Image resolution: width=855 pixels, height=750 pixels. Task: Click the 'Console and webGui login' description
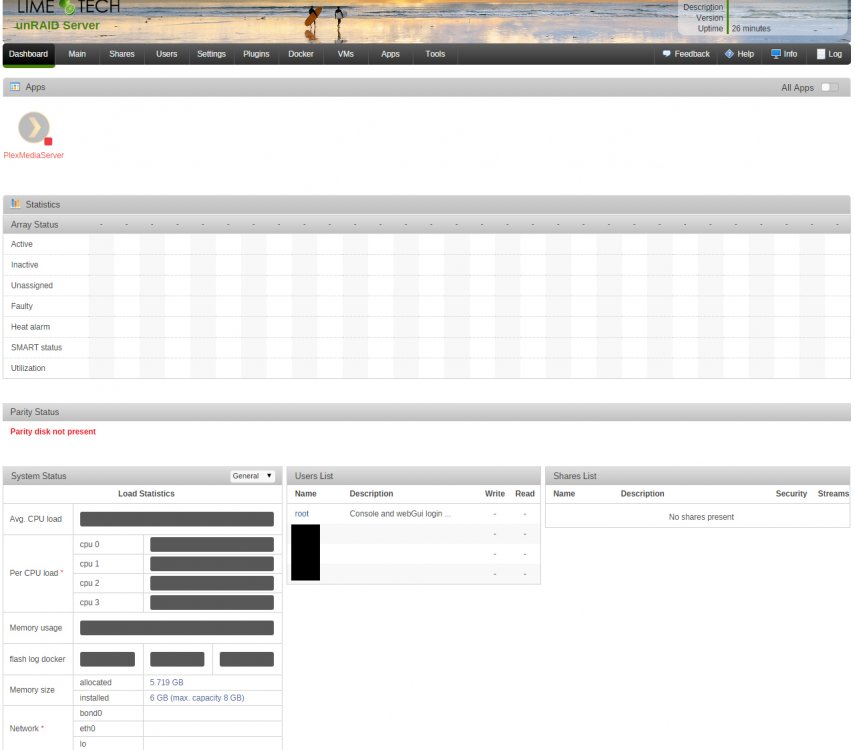(x=400, y=513)
